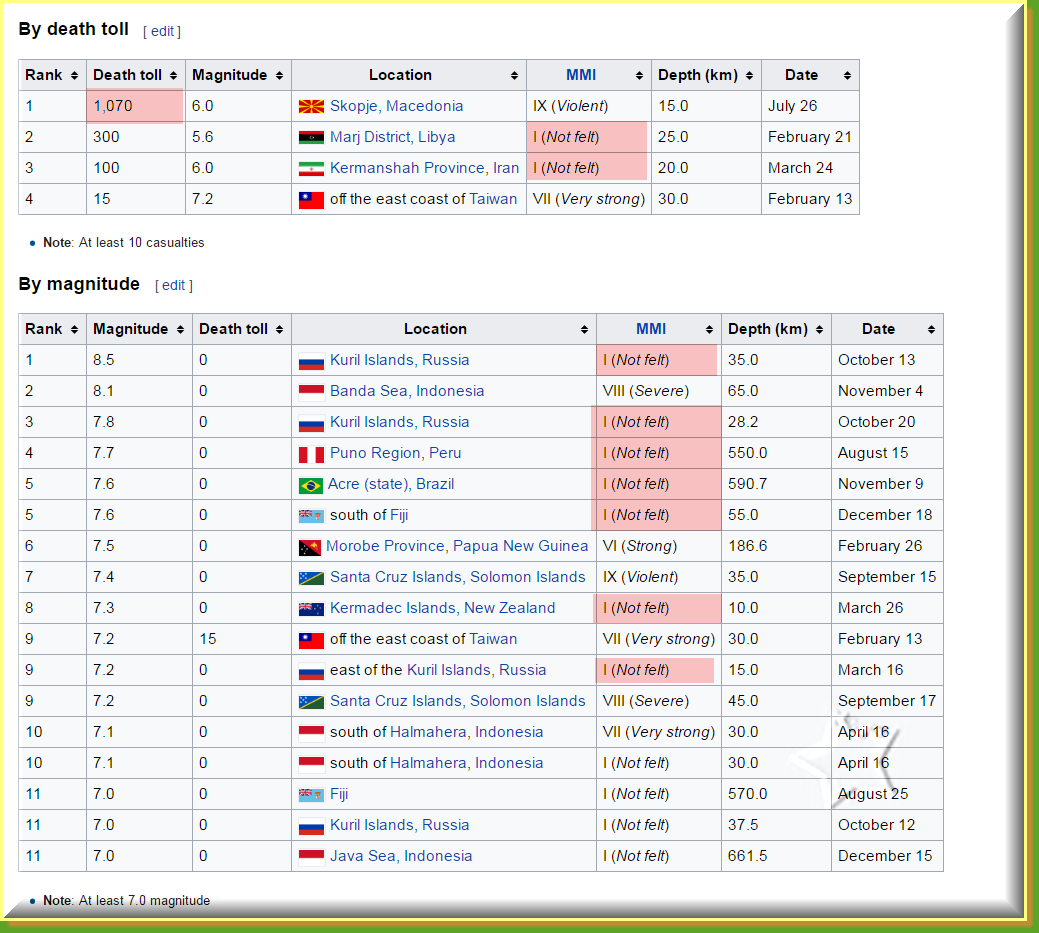The height and width of the screenshot is (933, 1039).
Task: Sort magnitude table by Depth arrows
Action: tap(819, 329)
